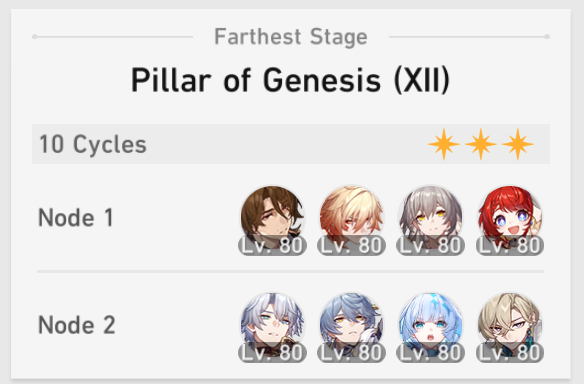
Task: Click Lv. 80 badge under red-haired avatar
Action: tap(510, 245)
